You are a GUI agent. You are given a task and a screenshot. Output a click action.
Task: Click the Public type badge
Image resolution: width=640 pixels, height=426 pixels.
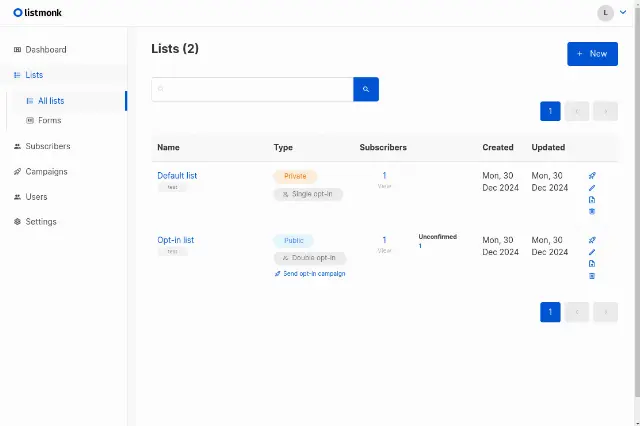[293, 241]
